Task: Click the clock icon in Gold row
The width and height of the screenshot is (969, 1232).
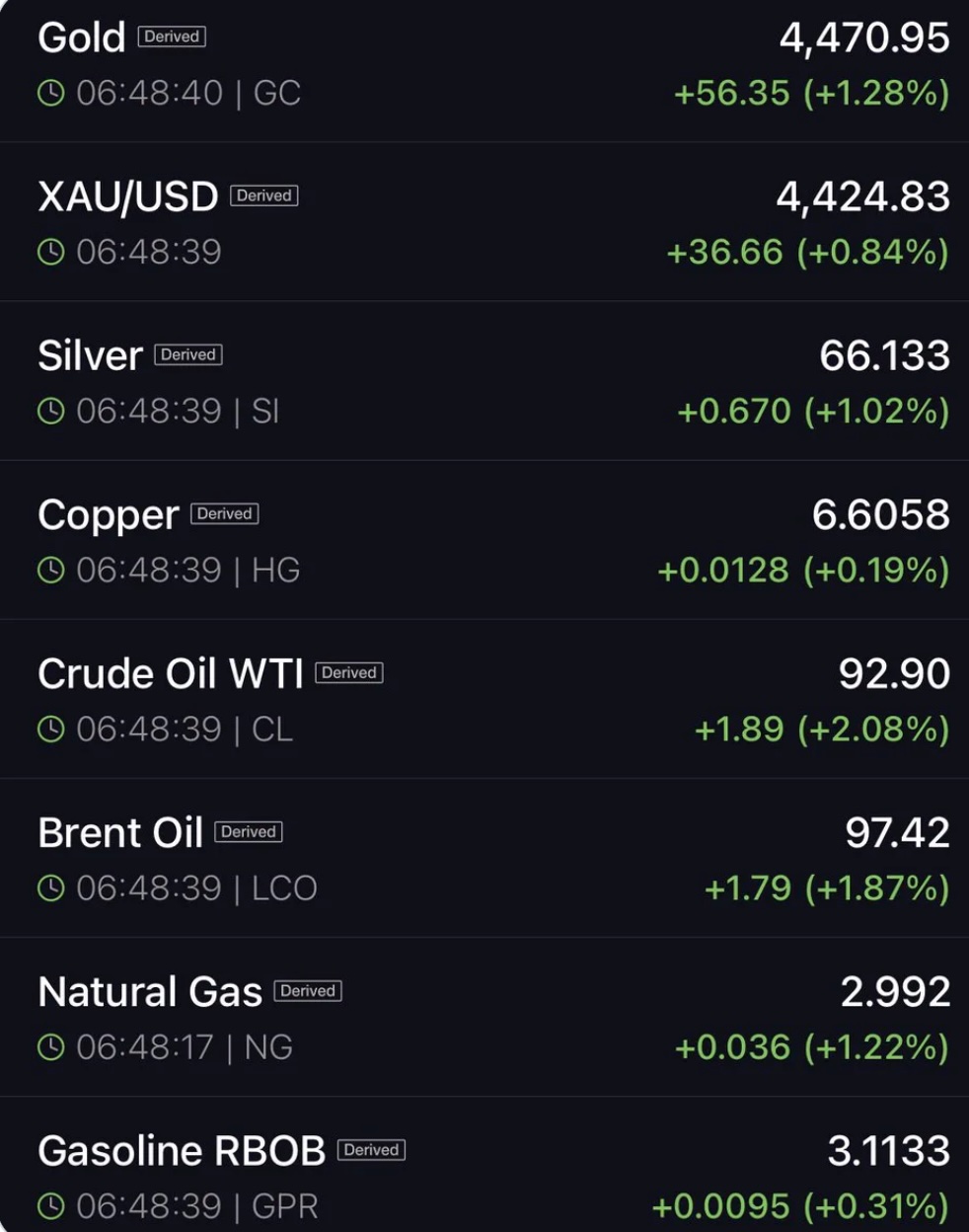Action: tap(51, 93)
